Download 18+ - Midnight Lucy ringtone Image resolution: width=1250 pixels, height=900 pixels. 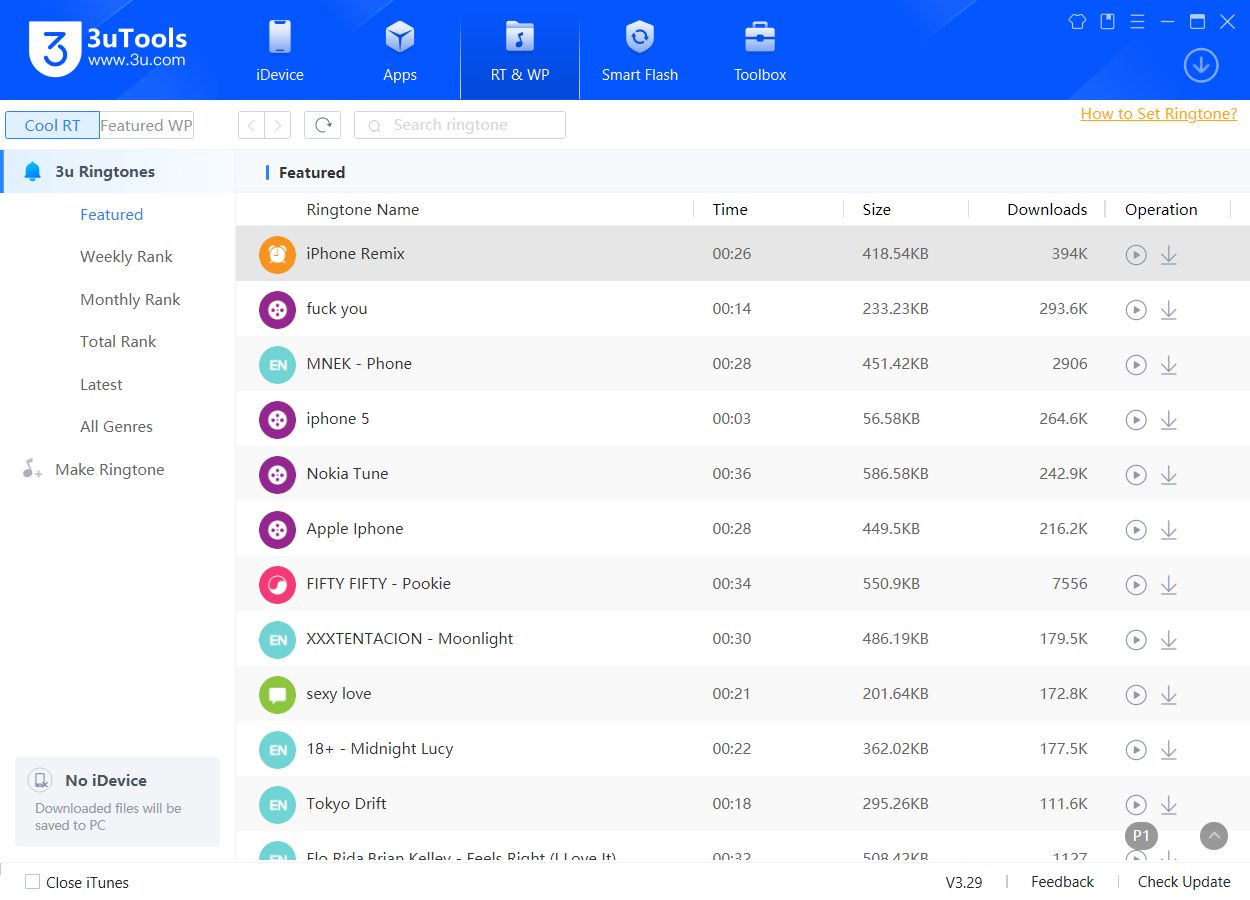pos(1169,750)
